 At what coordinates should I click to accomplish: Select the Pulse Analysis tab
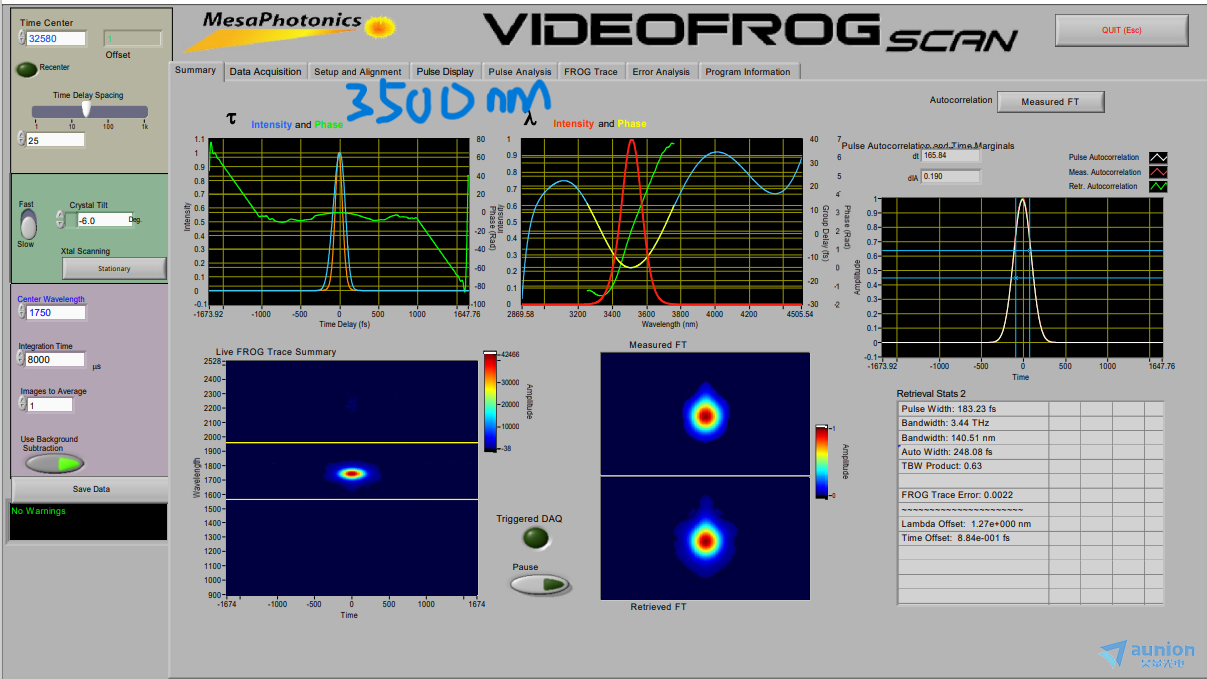point(520,72)
